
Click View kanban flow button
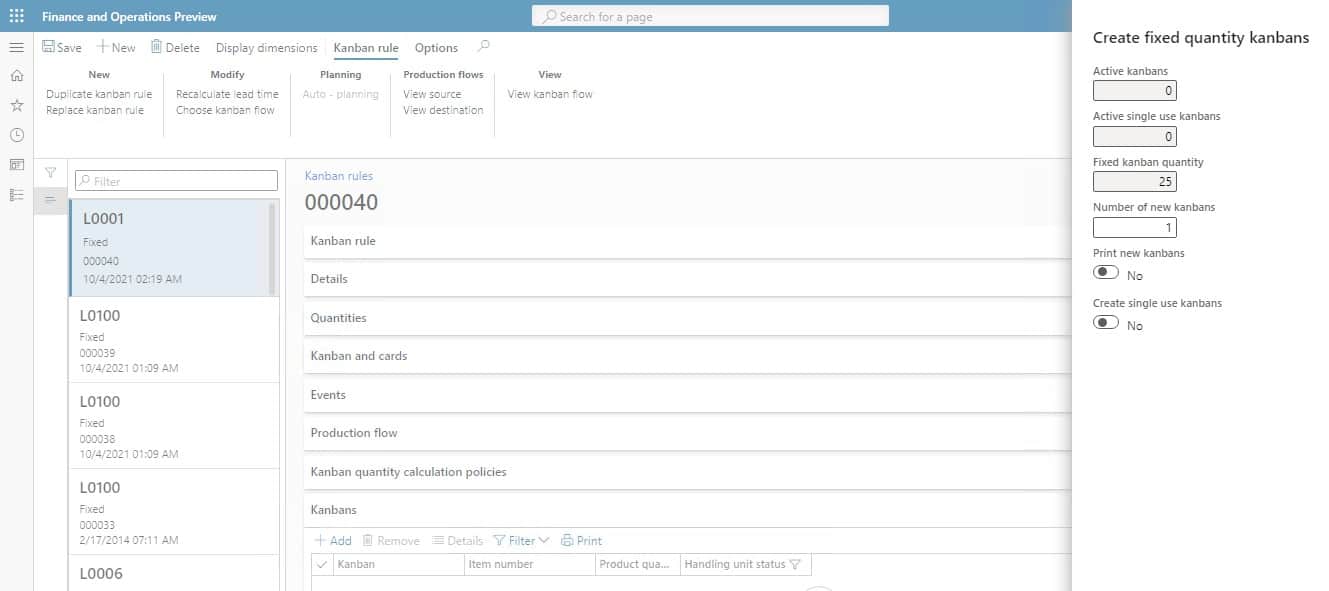550,94
